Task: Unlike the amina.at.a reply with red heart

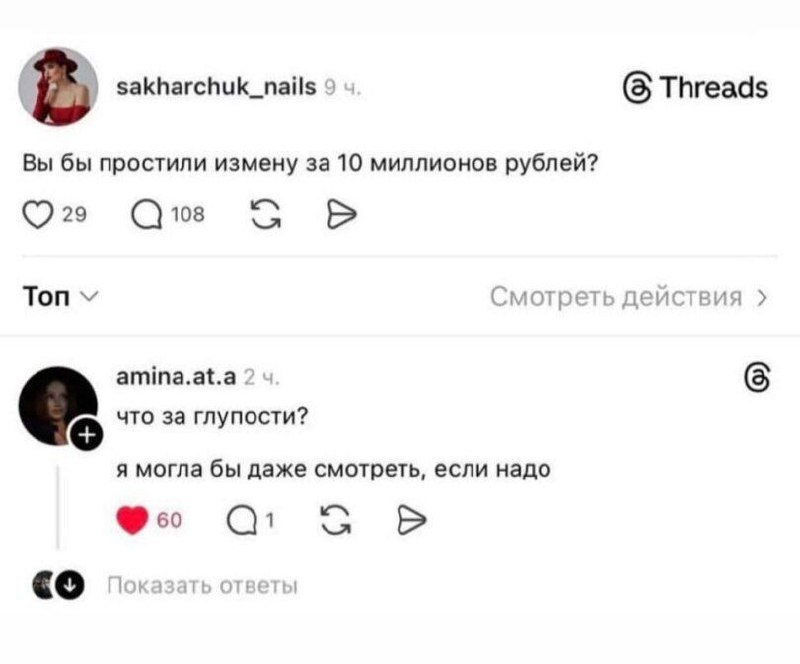Action: [133, 520]
